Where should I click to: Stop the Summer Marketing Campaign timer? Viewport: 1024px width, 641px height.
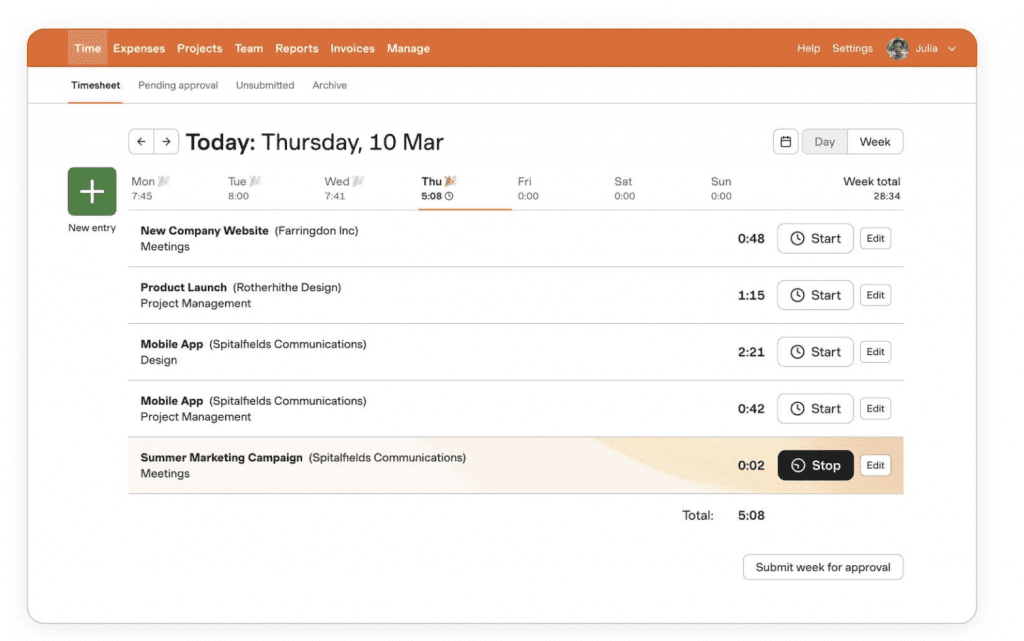[x=815, y=466]
